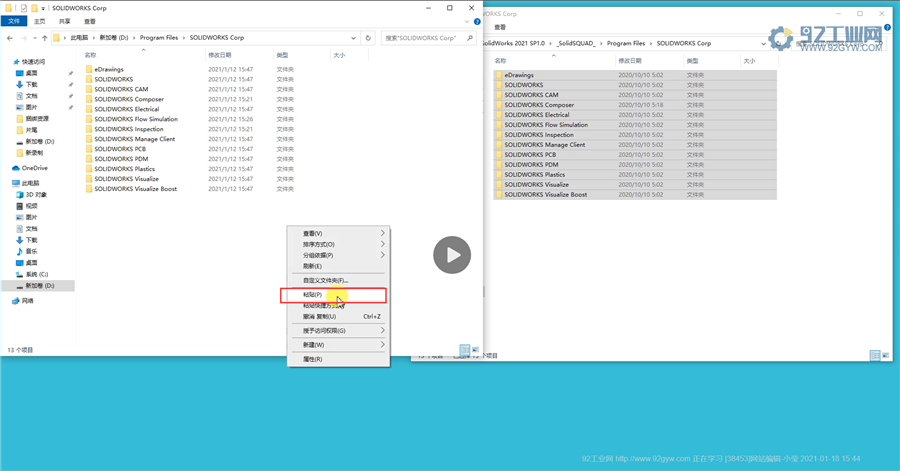Open 视频 under This PC
This screenshot has height=471, width=900.
(x=31, y=206)
